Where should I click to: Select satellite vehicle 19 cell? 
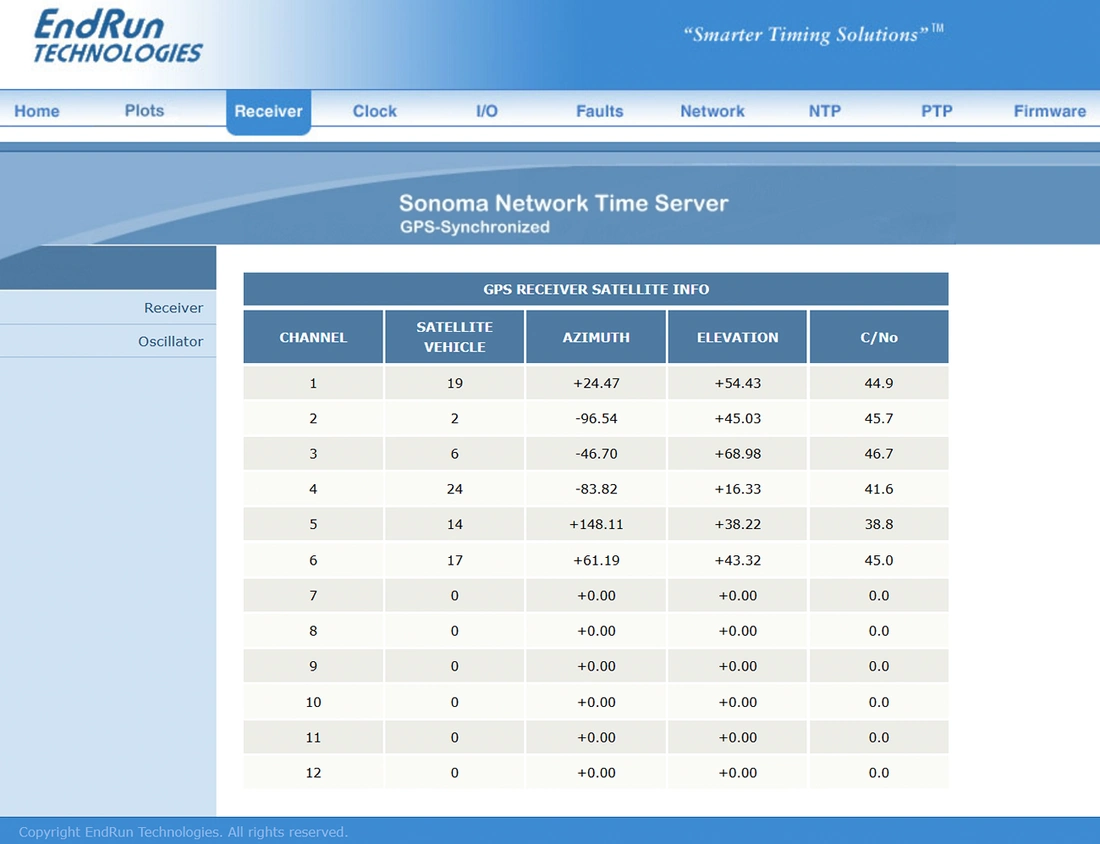455,383
